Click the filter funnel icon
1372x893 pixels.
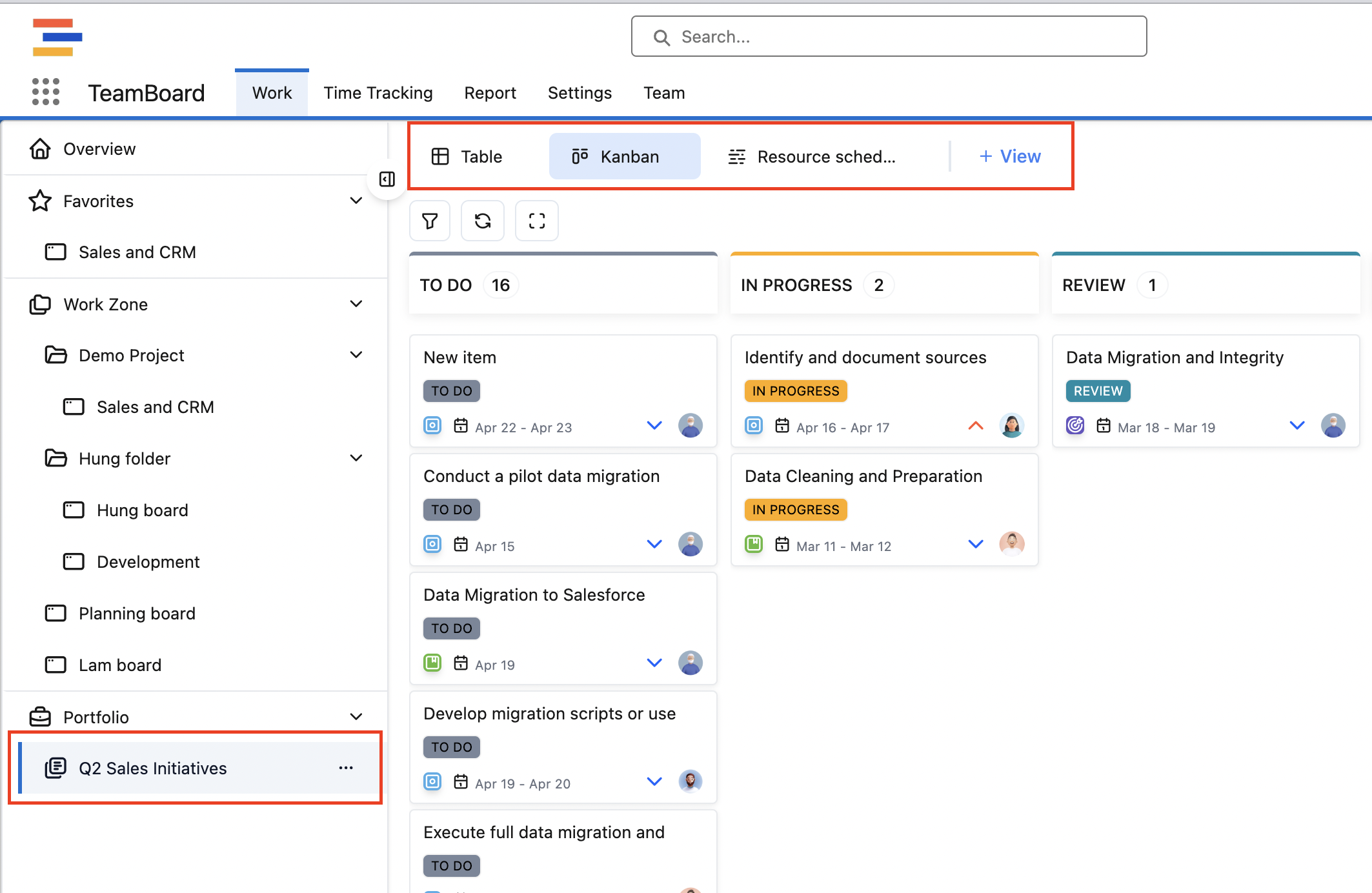coord(430,221)
